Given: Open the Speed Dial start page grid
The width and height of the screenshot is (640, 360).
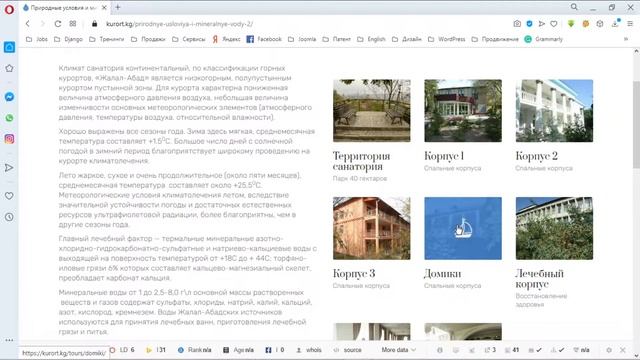Looking at the screenshot, I should 73,24.
